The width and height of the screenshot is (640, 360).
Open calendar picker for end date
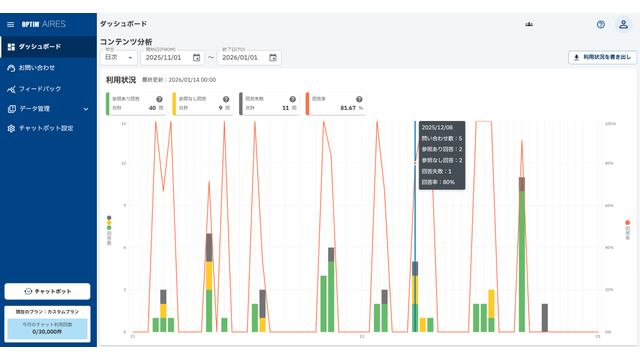pyautogui.click(x=273, y=58)
